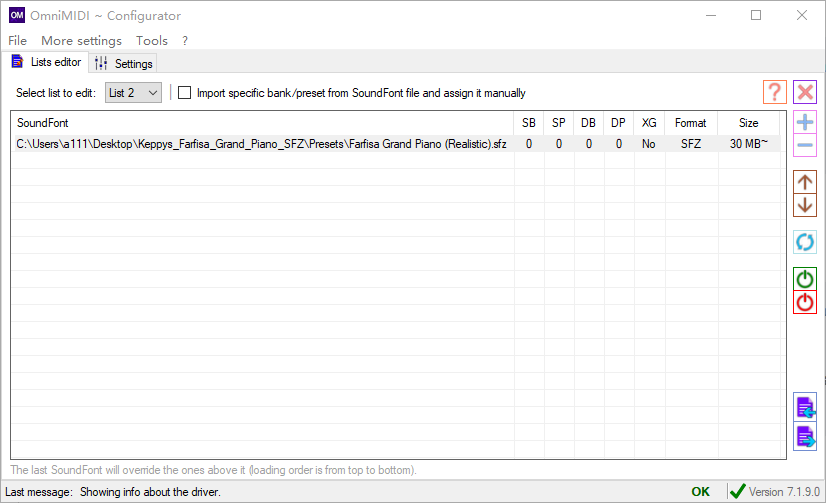Toggle Import specific bank/preset checkbox
This screenshot has width=826, height=503.
[184, 93]
